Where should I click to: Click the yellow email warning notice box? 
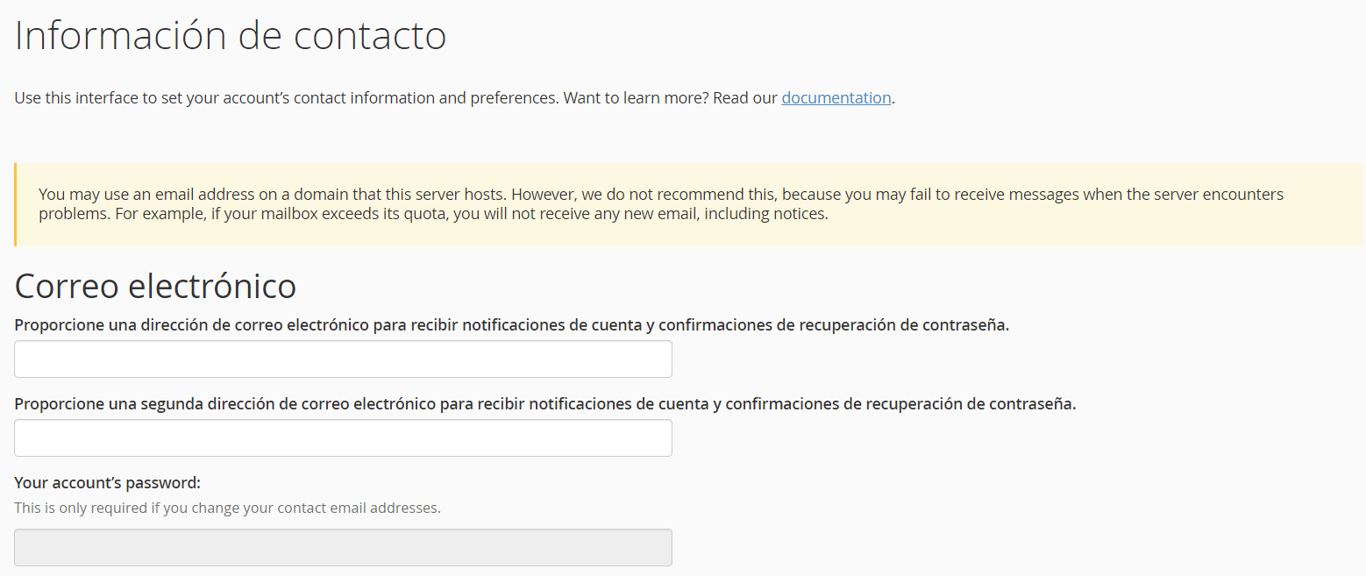pos(683,203)
